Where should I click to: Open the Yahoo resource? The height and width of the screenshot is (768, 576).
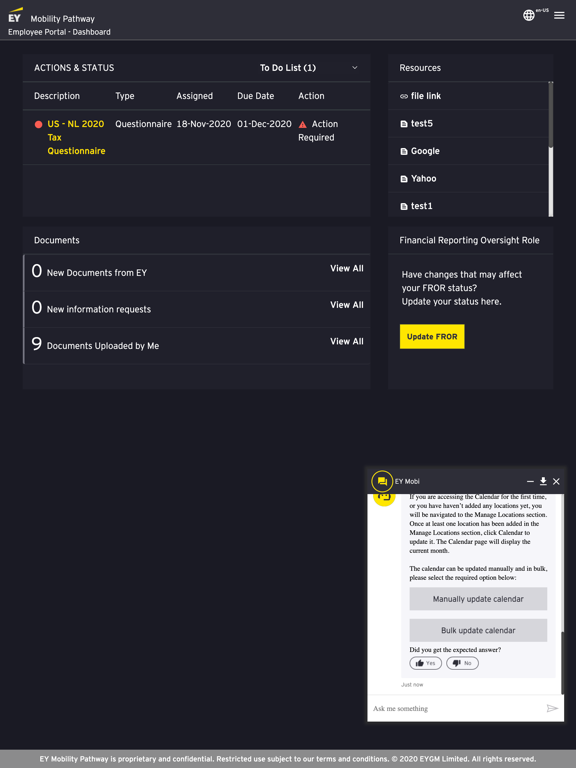coord(424,178)
